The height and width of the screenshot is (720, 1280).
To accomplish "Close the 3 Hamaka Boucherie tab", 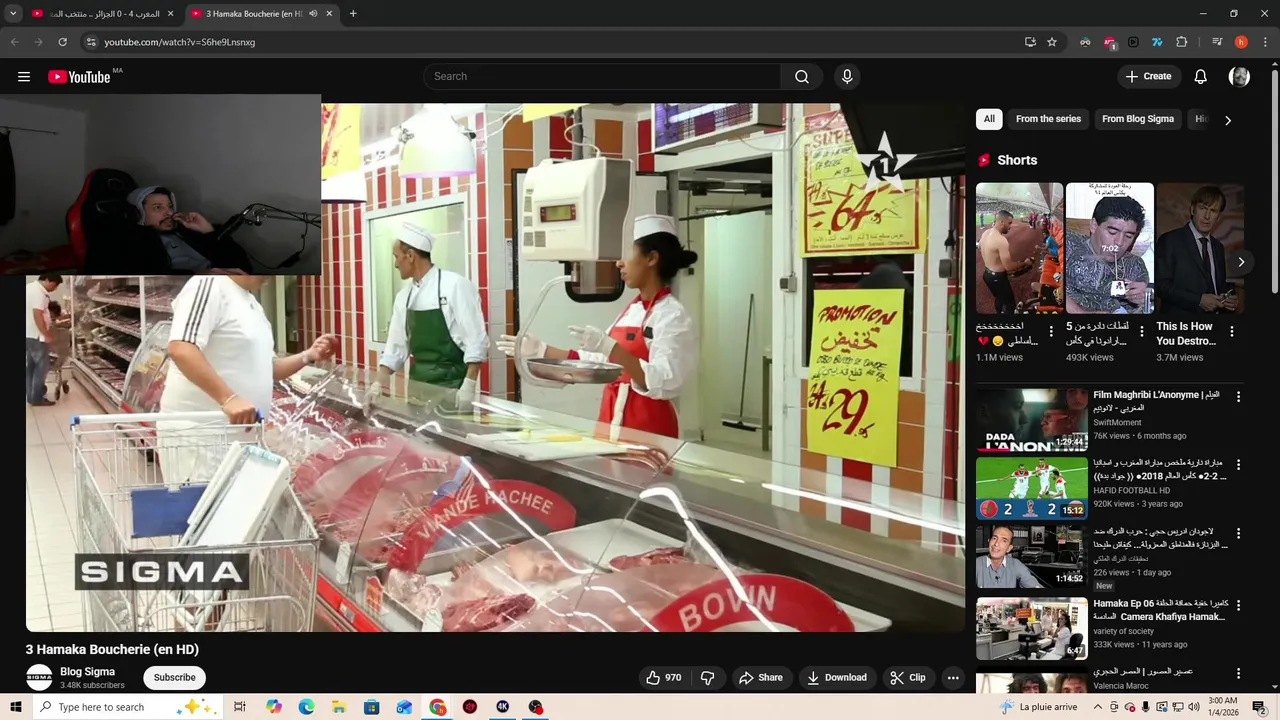I will point(329,14).
